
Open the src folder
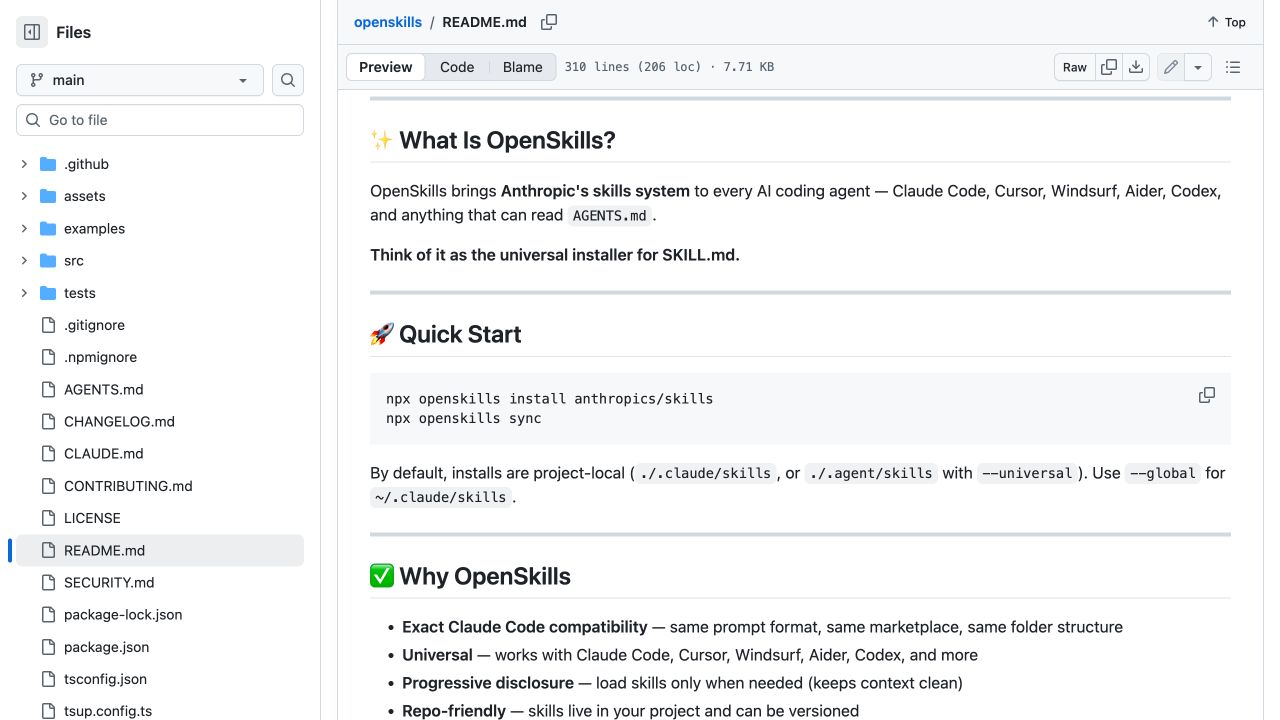74,260
